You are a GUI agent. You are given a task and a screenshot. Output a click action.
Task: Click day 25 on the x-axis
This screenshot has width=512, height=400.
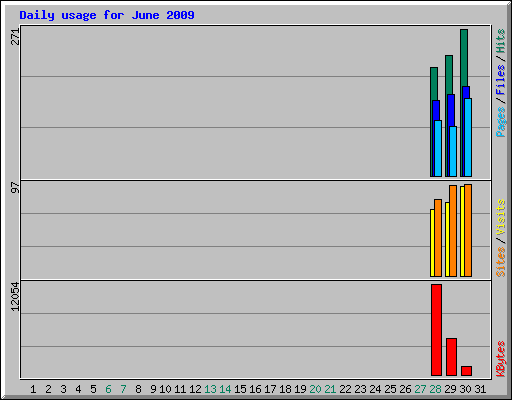(x=390, y=389)
